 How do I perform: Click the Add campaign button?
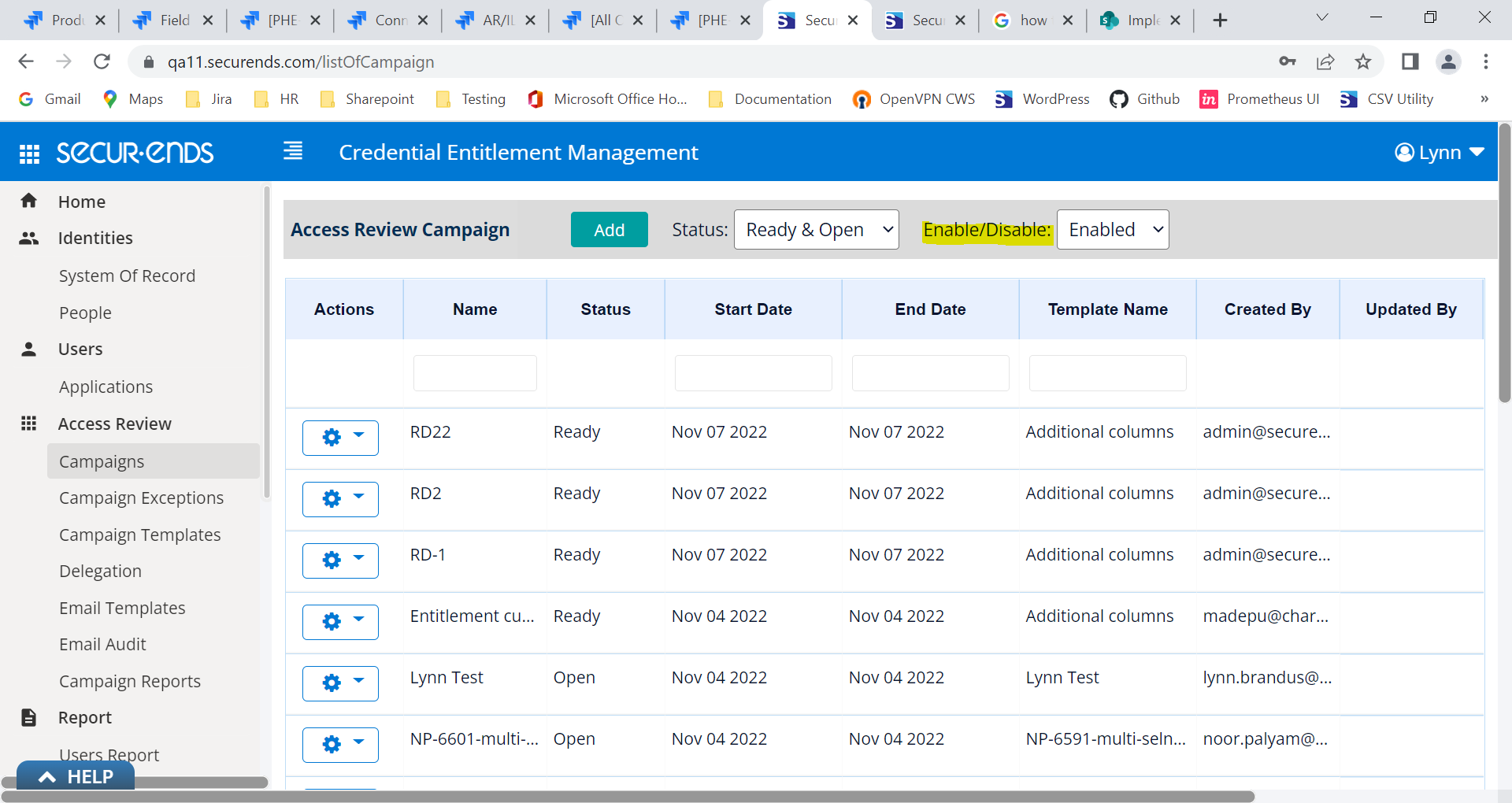coord(609,229)
